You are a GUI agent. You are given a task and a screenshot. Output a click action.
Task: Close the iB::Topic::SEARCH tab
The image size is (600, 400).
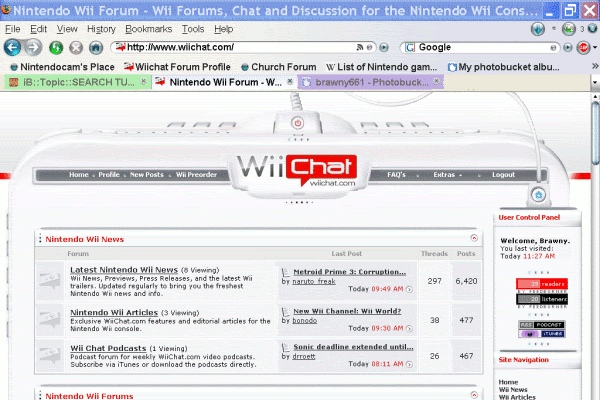pyautogui.click(x=143, y=82)
